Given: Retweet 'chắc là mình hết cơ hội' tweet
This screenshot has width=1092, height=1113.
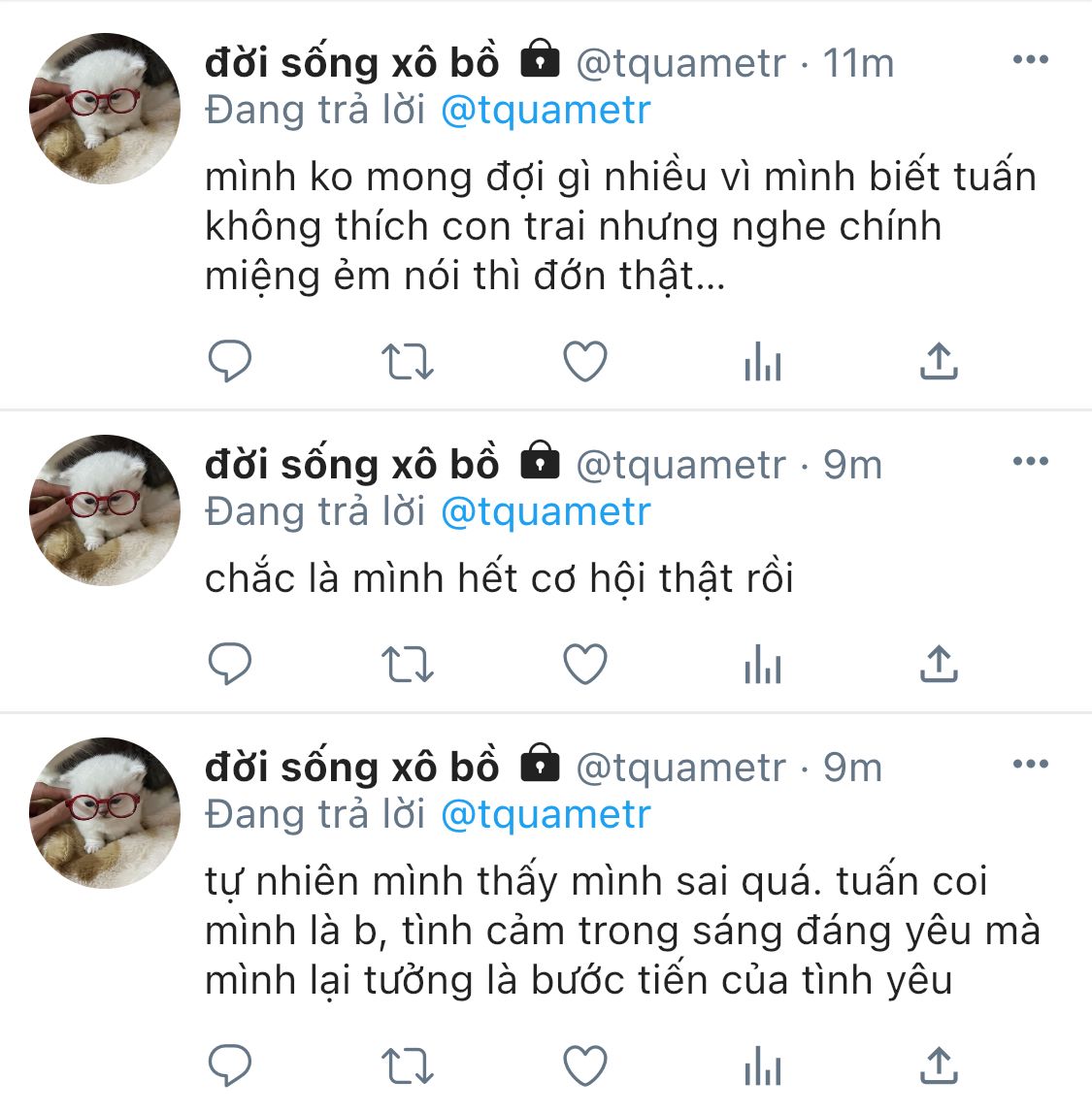Looking at the screenshot, I should coord(408,664).
